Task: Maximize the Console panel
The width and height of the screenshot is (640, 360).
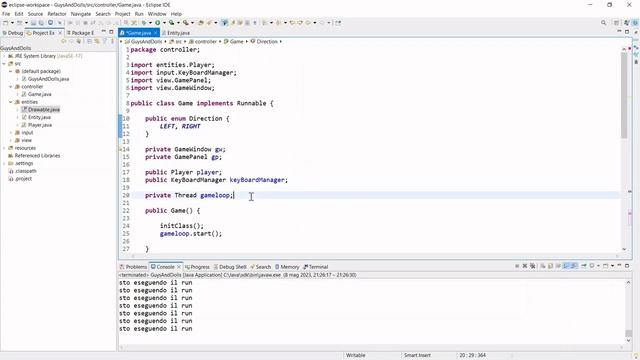Action: pyautogui.click(x=627, y=266)
